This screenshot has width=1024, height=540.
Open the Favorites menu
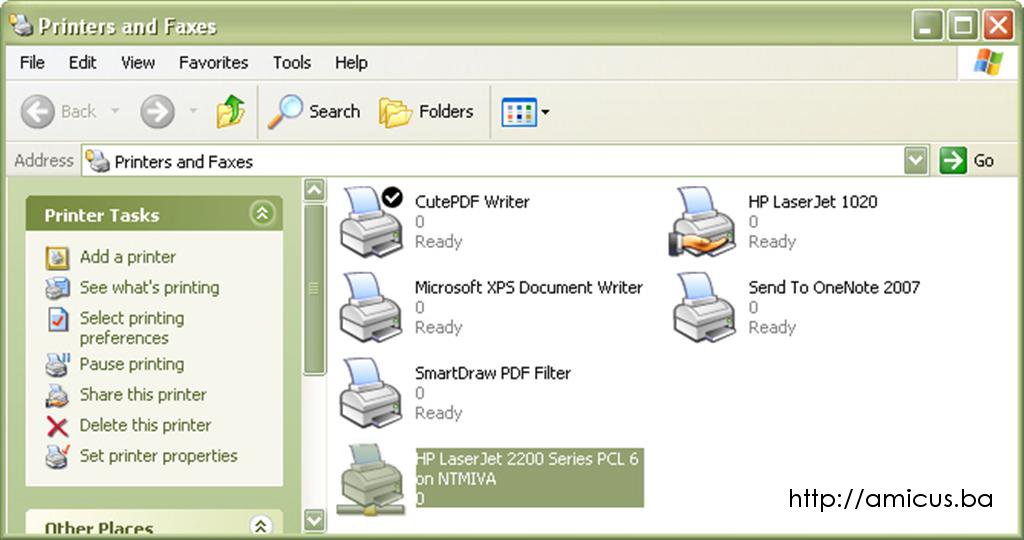click(214, 63)
